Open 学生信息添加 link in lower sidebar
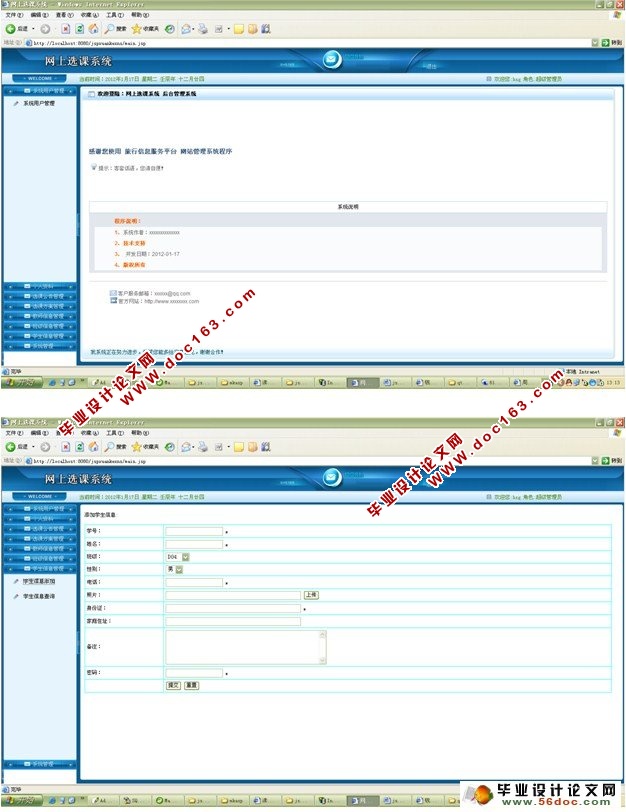 [39, 582]
